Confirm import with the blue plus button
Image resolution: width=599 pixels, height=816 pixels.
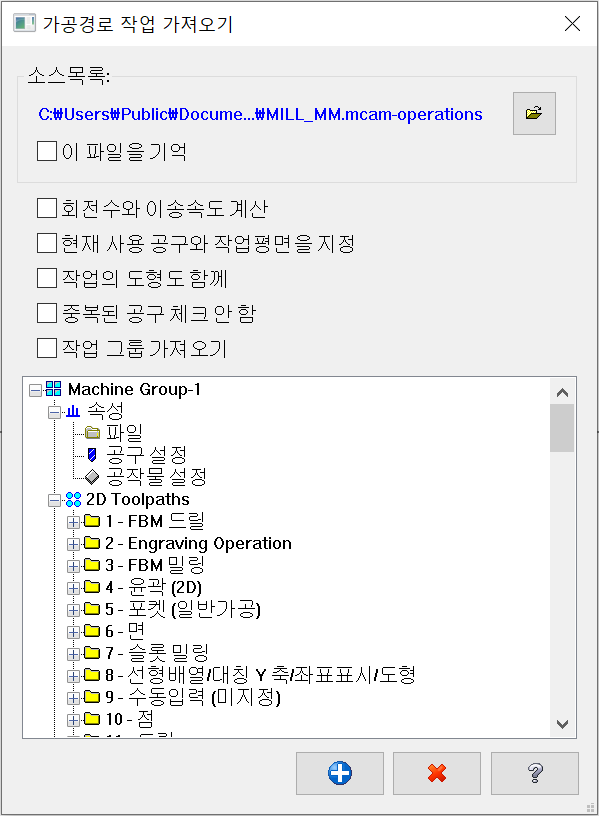(x=340, y=773)
